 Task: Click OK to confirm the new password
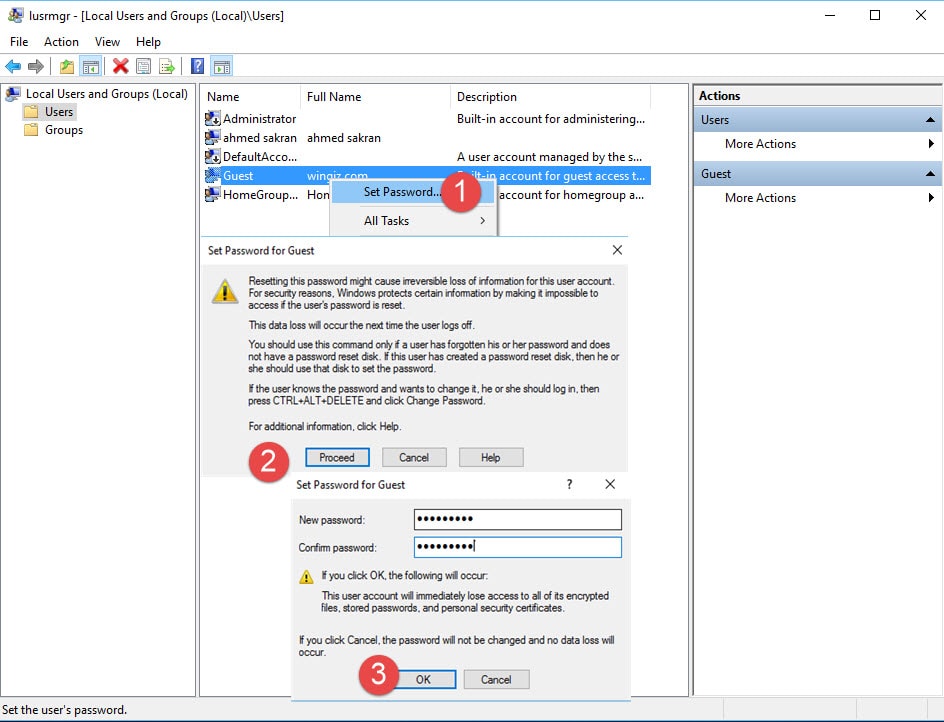coord(423,679)
